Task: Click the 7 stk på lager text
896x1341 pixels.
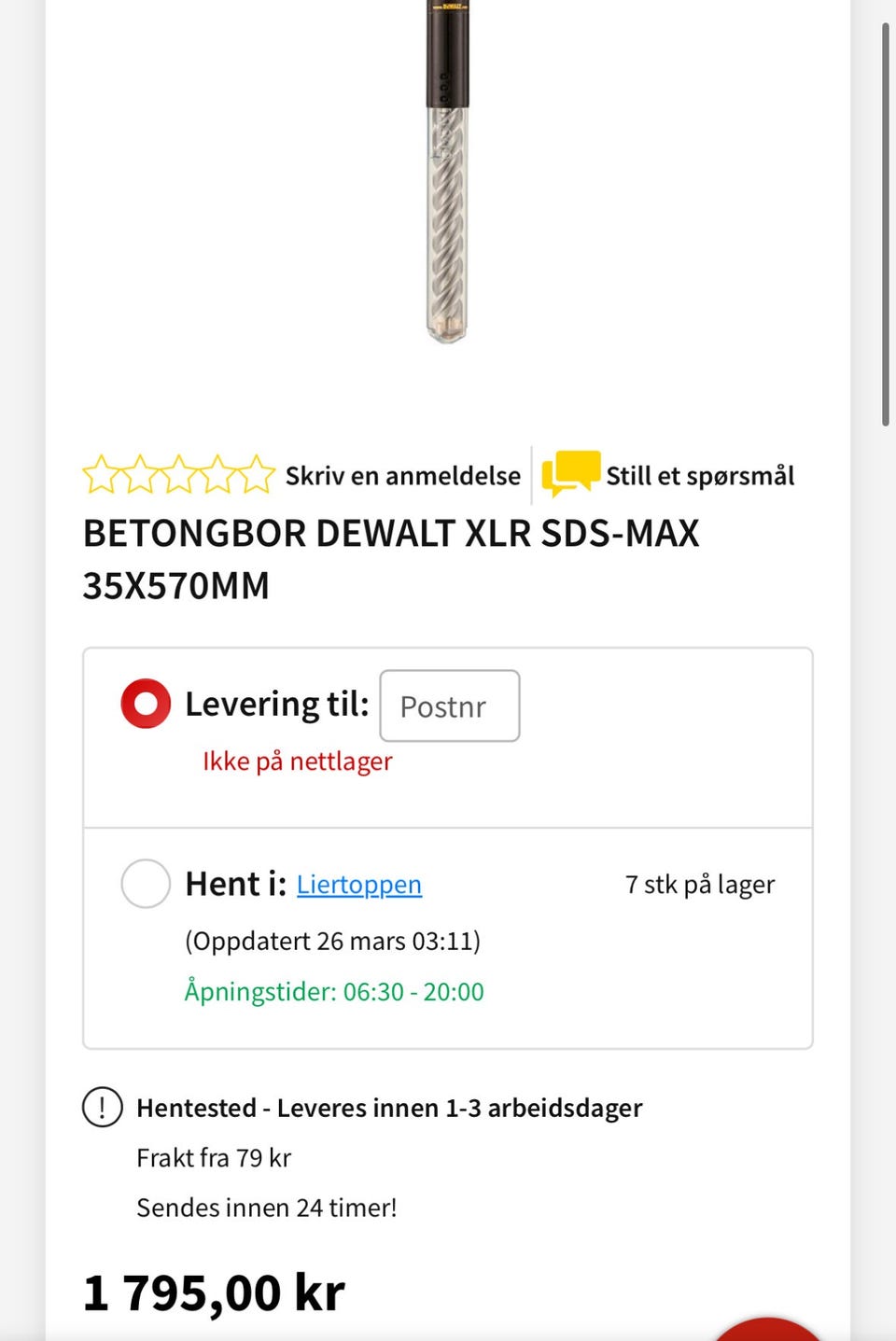Action: pyautogui.click(x=700, y=885)
